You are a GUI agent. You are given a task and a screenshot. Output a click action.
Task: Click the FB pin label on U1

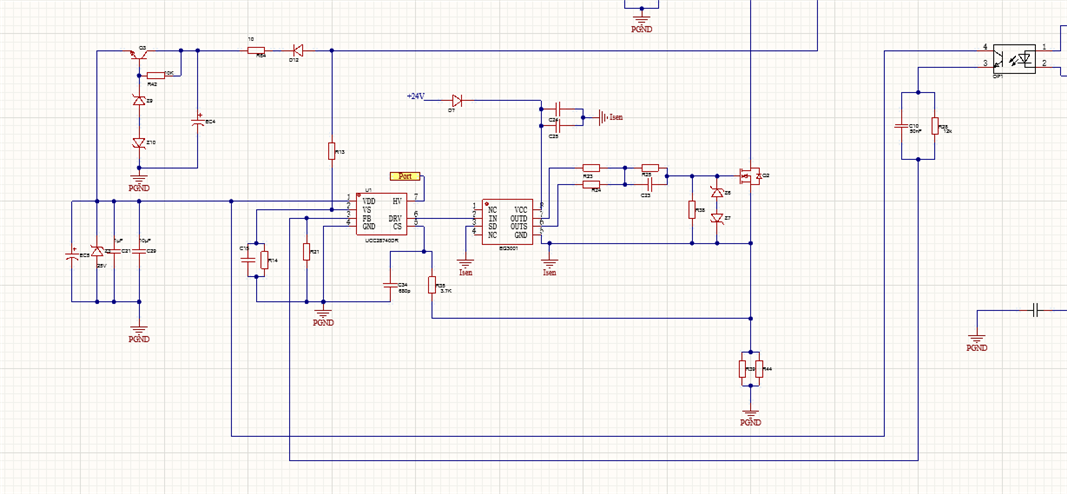pos(366,218)
